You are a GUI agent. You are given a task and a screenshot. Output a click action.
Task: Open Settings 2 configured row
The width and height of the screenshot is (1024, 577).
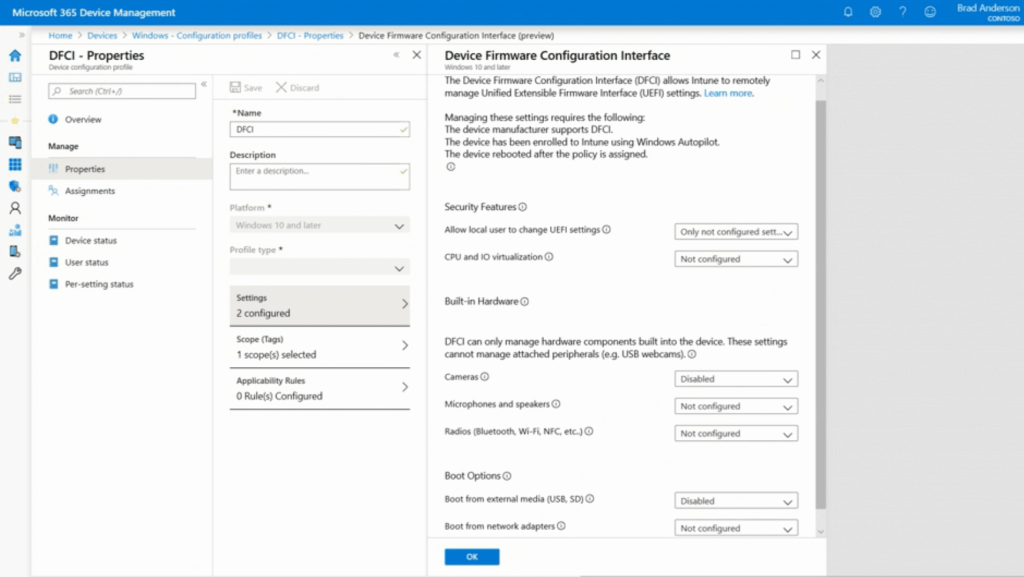point(319,305)
